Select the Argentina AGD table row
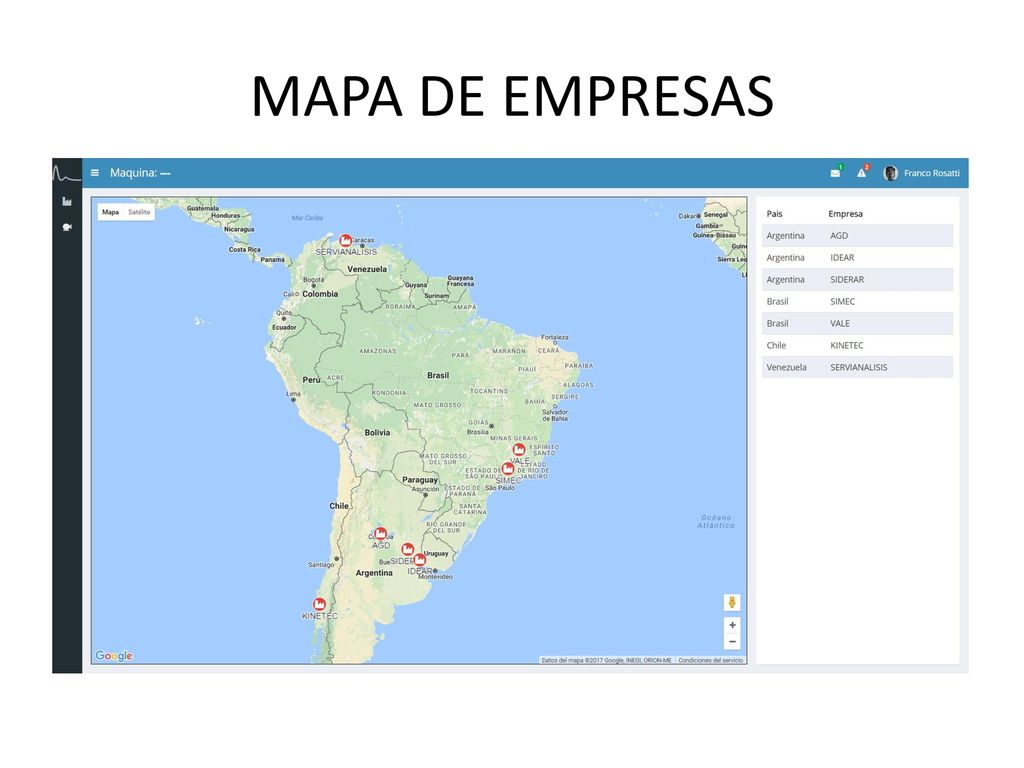 [x=857, y=236]
